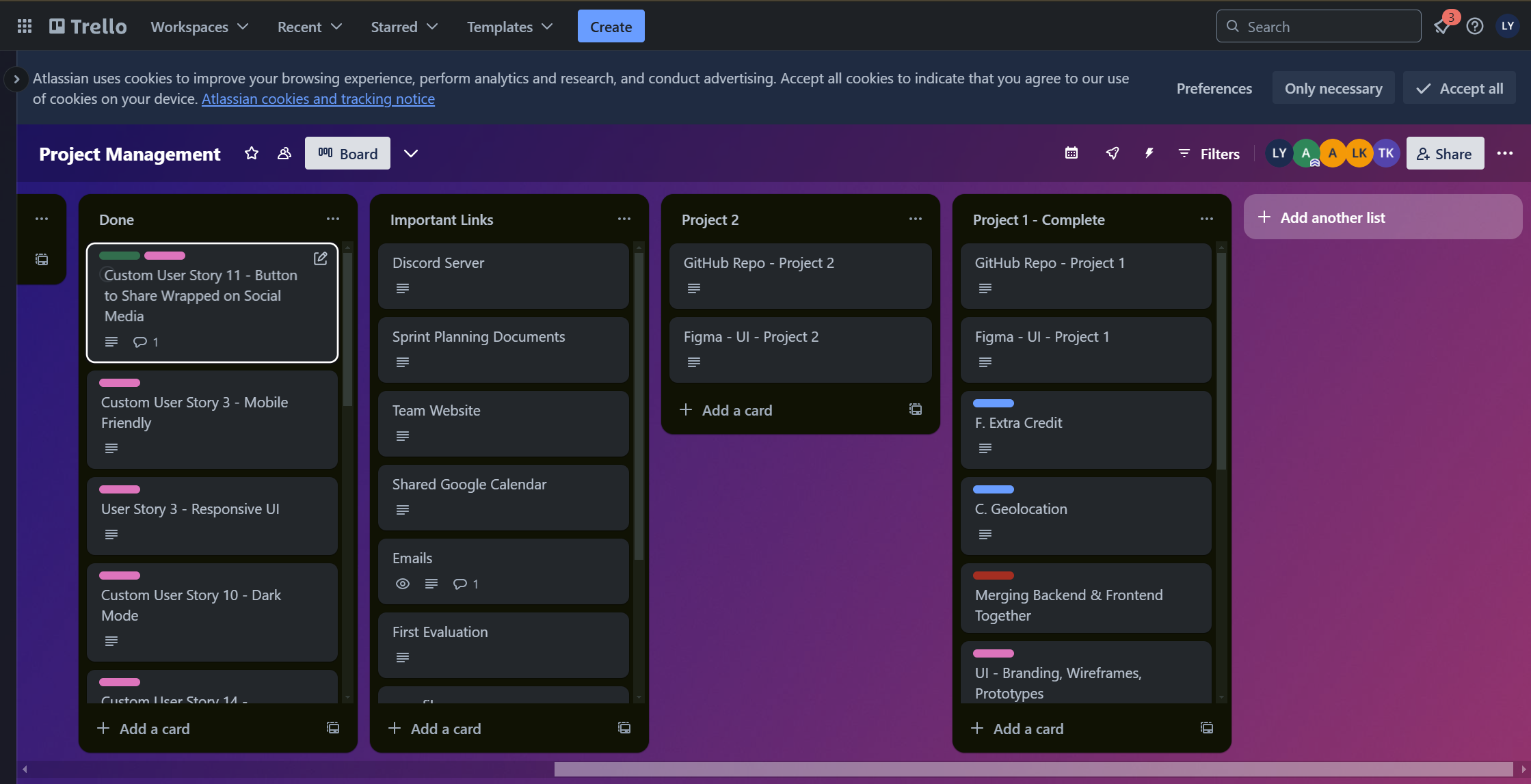Click the blue Create button
This screenshot has width=1531, height=784.
(x=611, y=27)
